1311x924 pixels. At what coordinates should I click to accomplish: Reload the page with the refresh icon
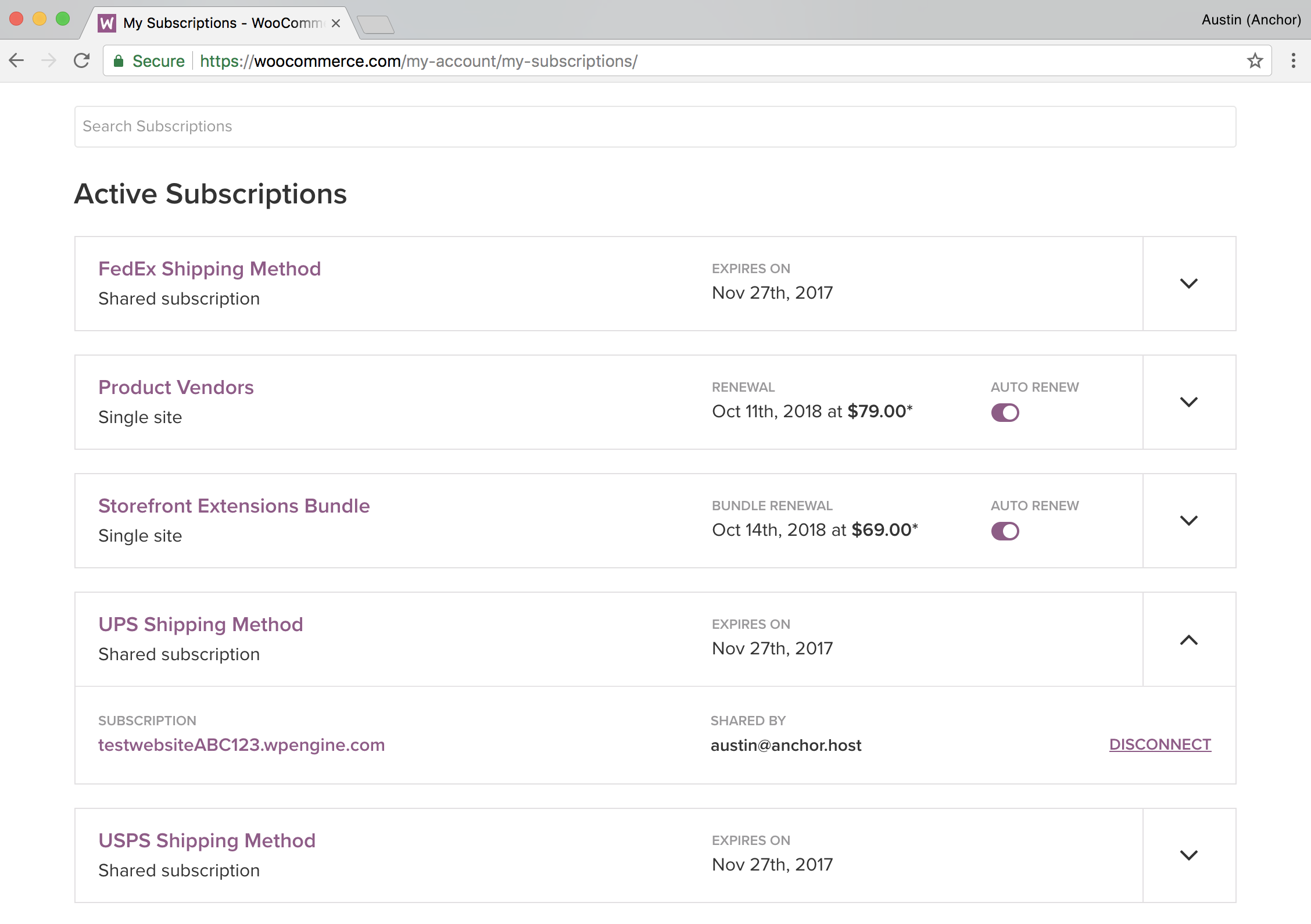pos(82,60)
